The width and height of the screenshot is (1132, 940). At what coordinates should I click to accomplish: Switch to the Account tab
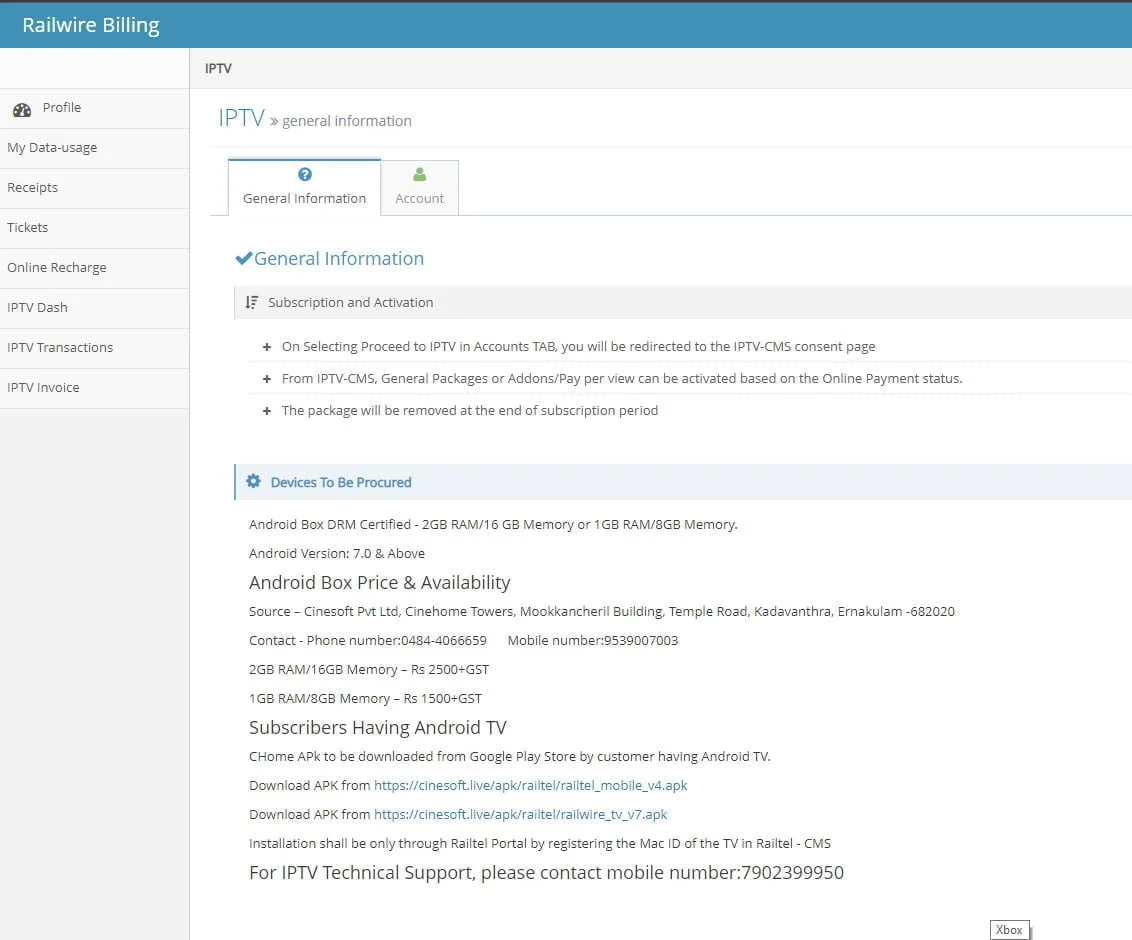click(x=419, y=188)
